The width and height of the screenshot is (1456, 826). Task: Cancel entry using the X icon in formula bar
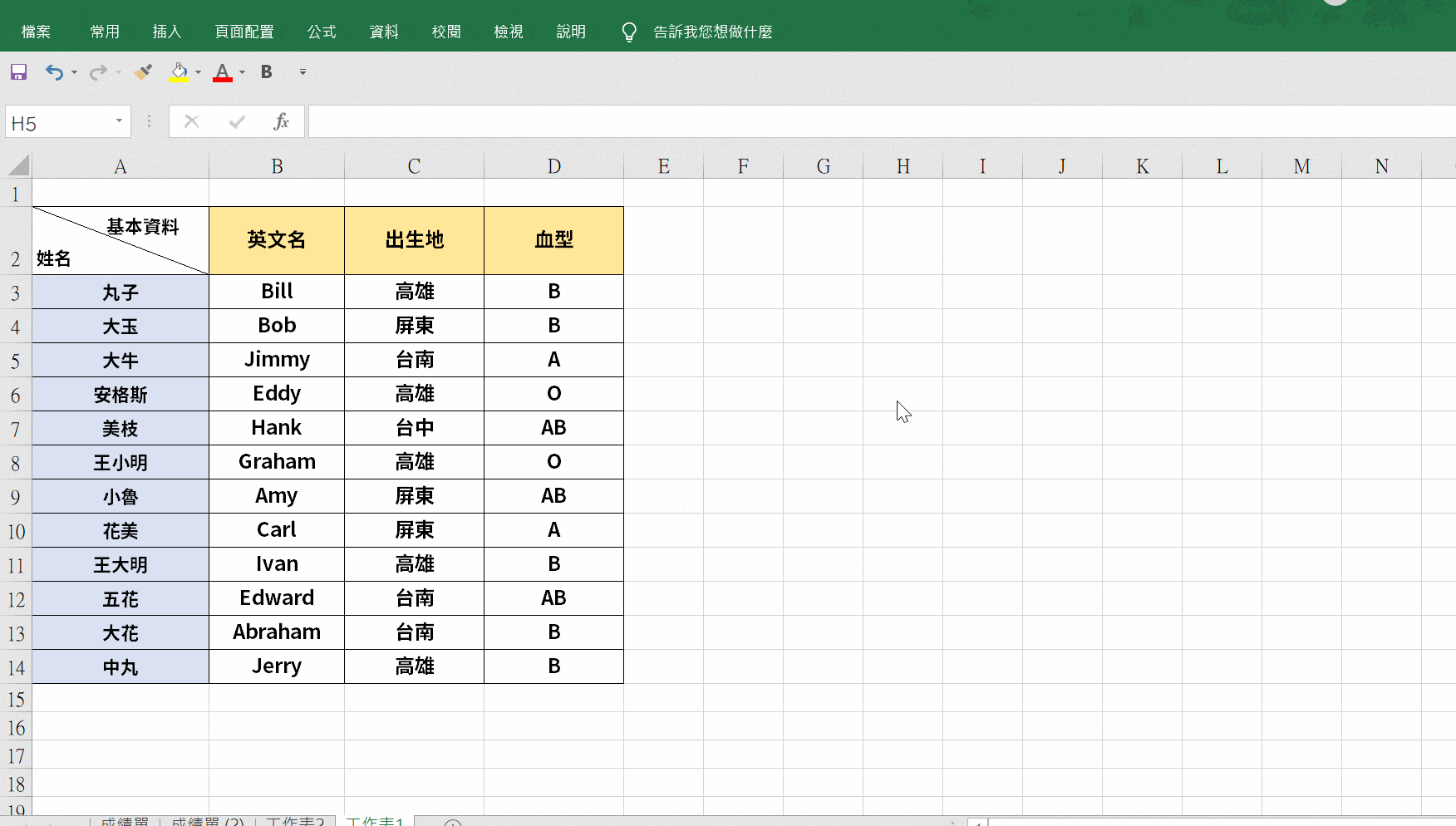point(191,121)
